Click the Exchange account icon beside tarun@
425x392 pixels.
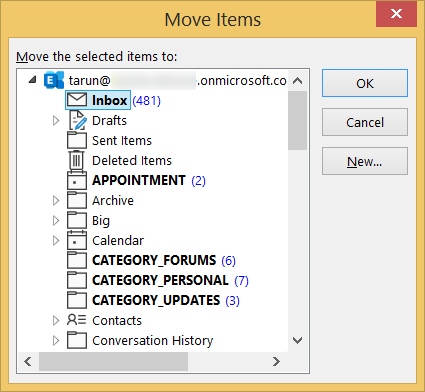54,80
